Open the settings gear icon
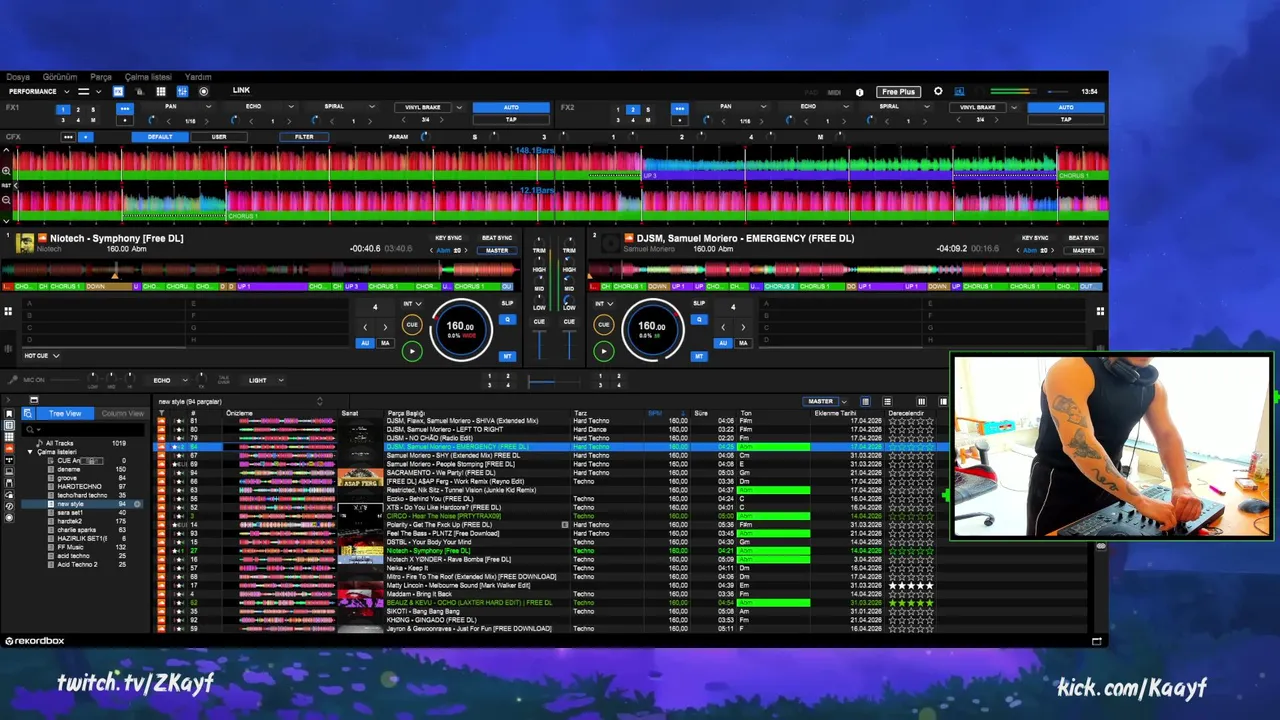 click(938, 91)
